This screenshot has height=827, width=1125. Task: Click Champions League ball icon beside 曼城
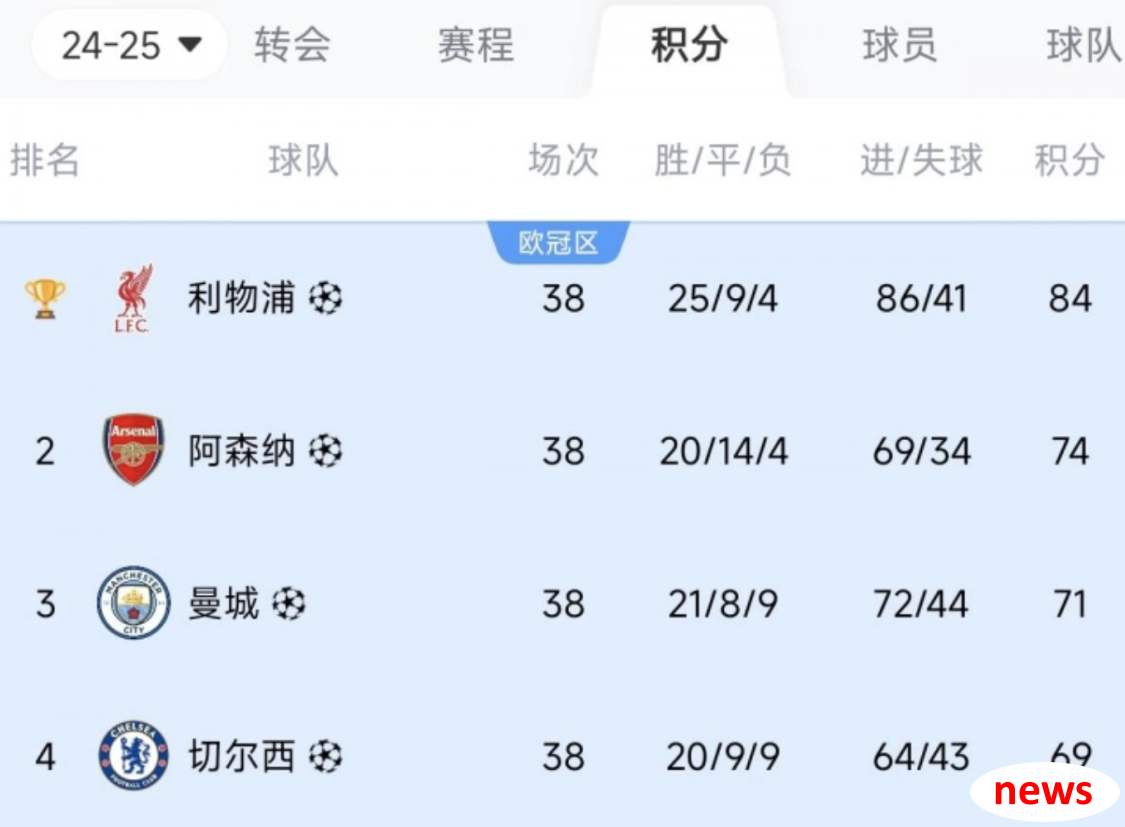(x=289, y=603)
